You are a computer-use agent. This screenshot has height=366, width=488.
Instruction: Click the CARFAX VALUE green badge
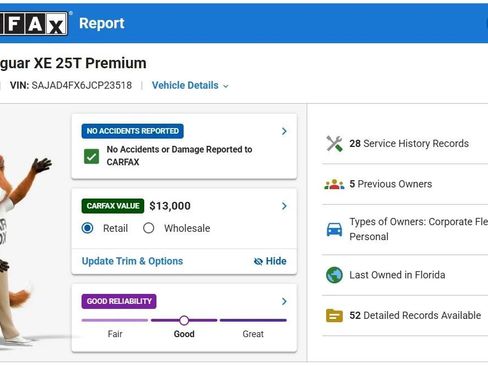pyautogui.click(x=113, y=206)
